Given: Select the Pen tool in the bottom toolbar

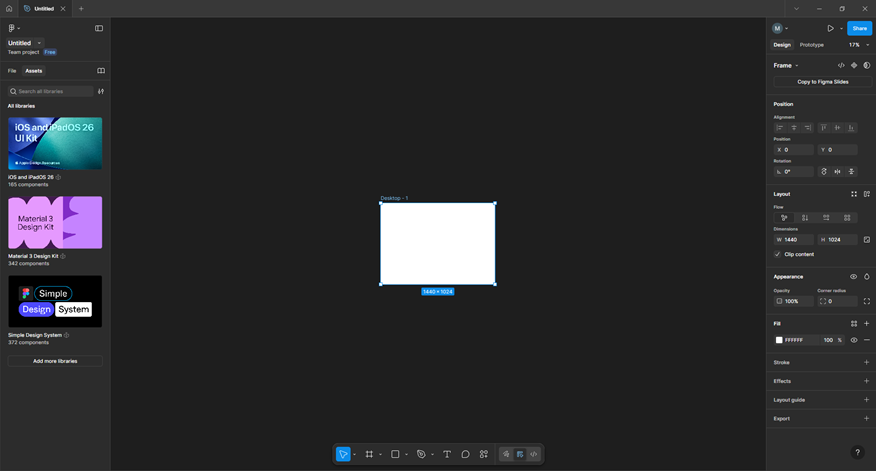Looking at the screenshot, I should (421, 454).
